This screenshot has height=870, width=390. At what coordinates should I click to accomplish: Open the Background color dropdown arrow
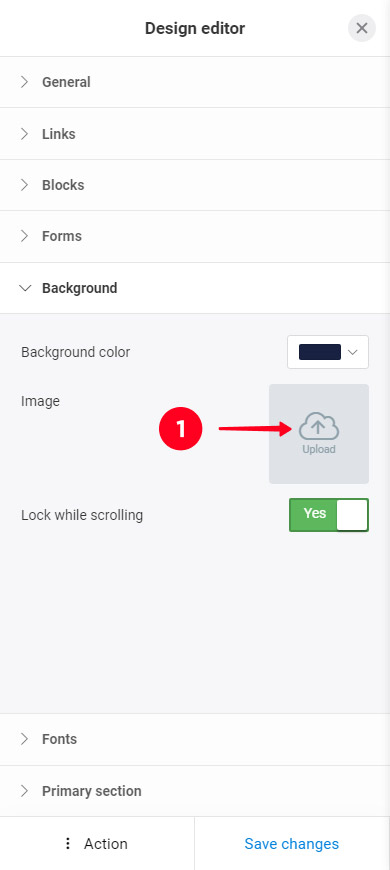pos(353,352)
